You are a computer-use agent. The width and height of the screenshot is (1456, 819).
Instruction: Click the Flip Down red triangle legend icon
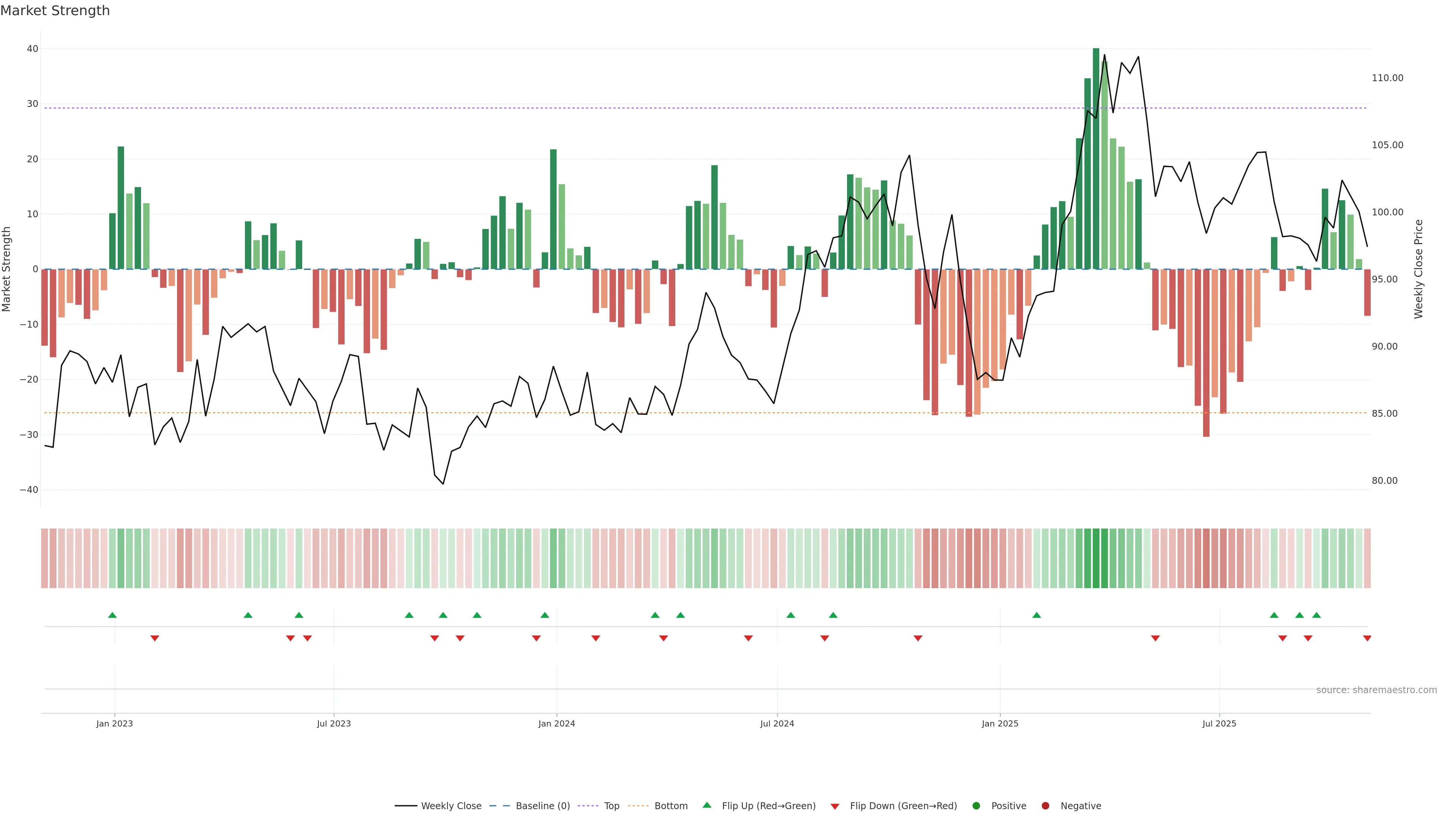click(835, 806)
